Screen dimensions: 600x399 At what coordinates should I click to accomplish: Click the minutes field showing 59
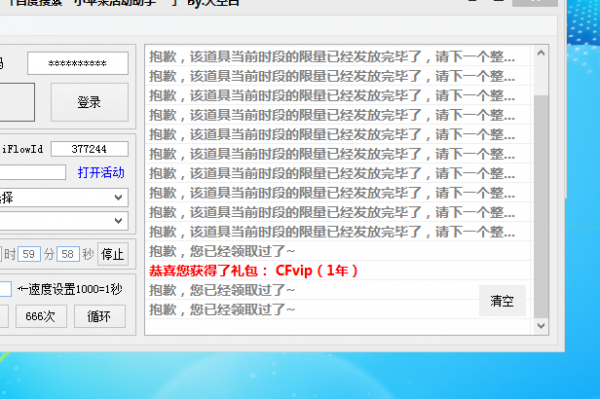[29, 254]
